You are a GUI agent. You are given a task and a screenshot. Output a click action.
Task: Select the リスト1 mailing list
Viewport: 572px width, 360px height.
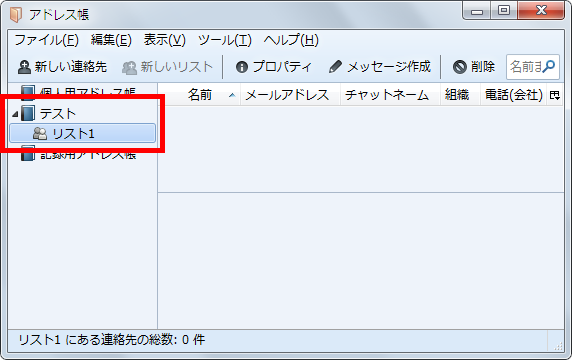pos(82,133)
